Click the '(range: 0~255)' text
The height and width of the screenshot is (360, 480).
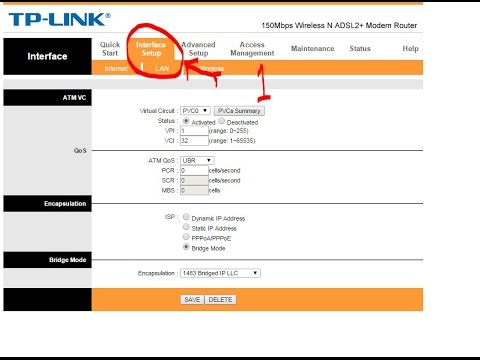click(229, 131)
